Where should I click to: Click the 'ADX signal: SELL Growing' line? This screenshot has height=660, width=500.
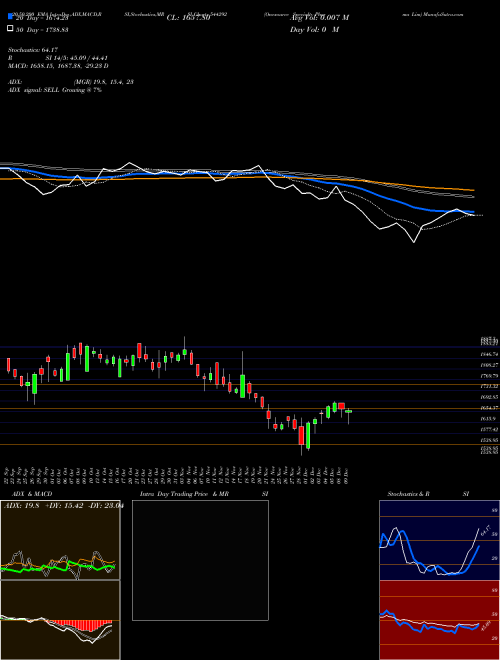[55, 90]
